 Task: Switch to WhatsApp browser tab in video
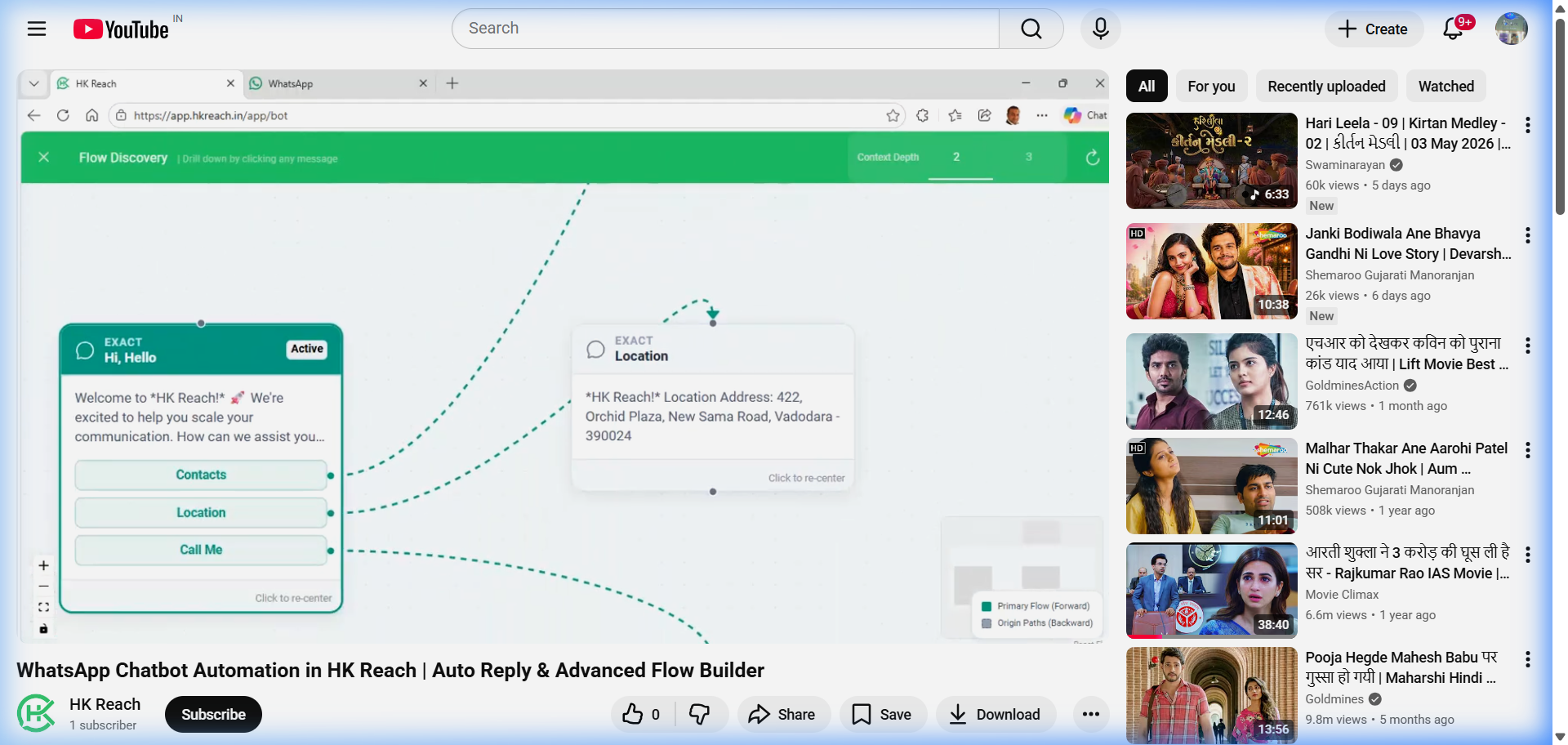339,83
